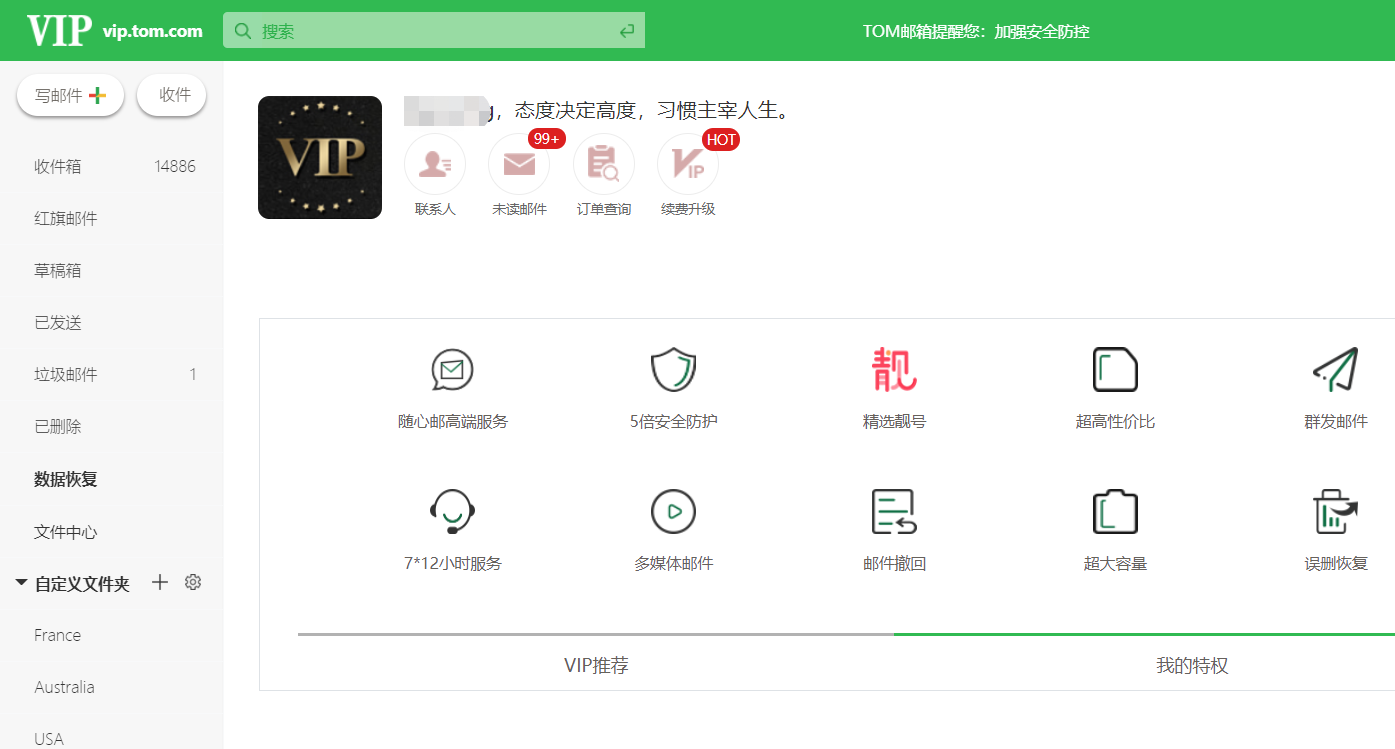Screen dimensions: 1395x749
Task: Select the 订单查询 order query icon
Action: 603,164
